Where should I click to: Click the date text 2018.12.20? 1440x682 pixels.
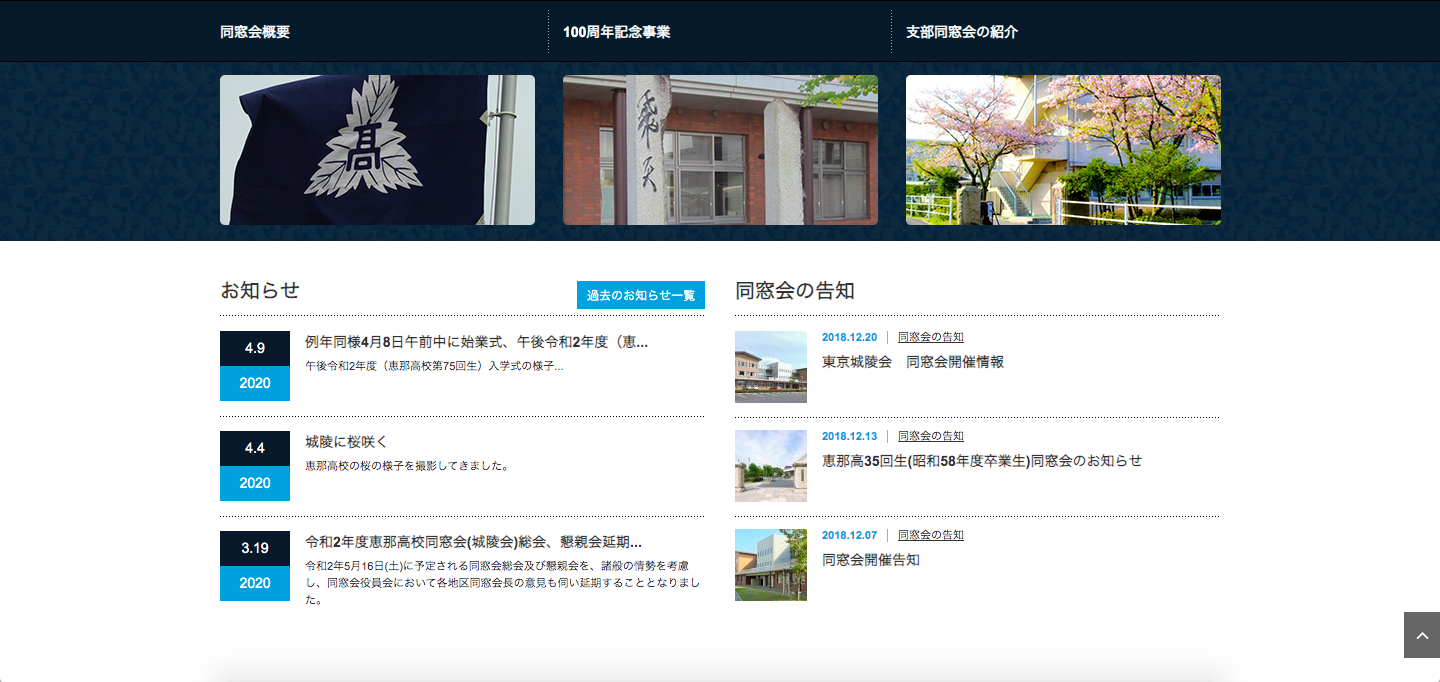coord(849,337)
